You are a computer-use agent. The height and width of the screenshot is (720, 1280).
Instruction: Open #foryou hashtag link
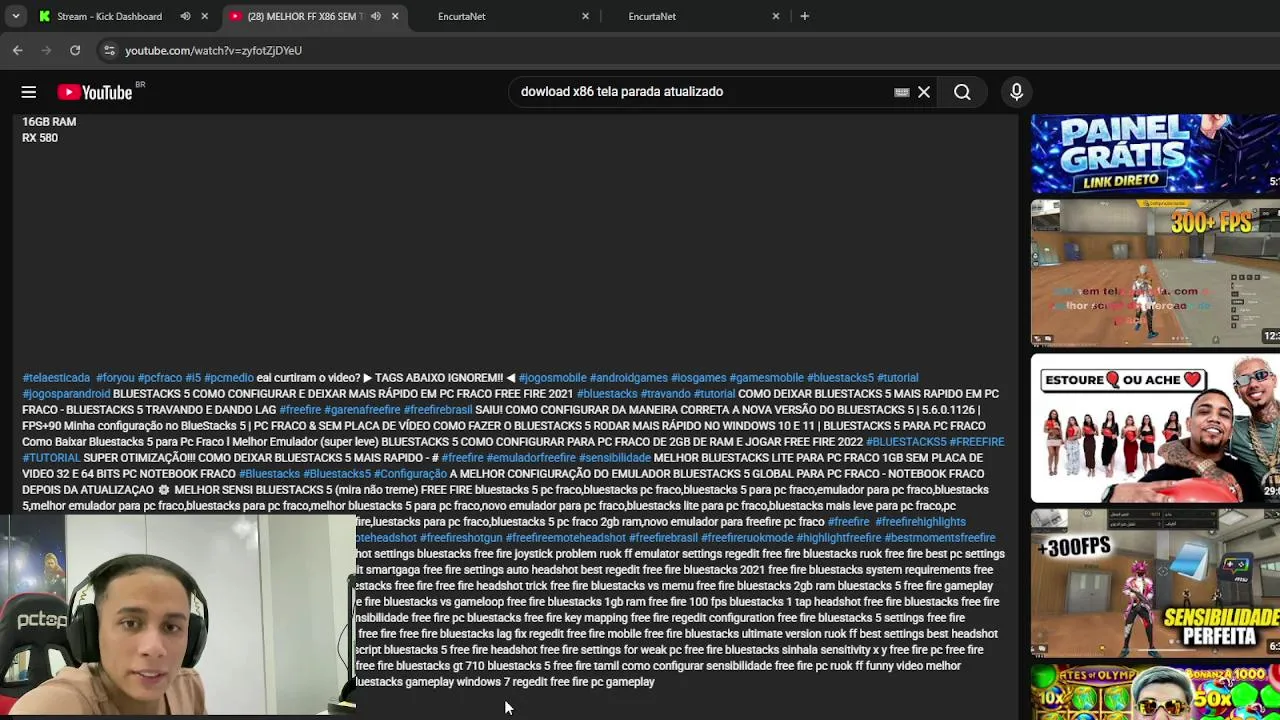click(115, 378)
